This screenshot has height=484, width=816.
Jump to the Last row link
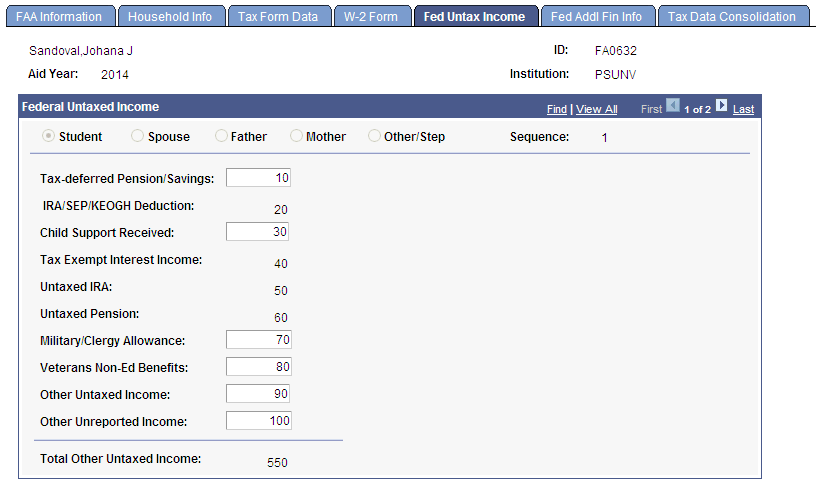click(x=743, y=109)
